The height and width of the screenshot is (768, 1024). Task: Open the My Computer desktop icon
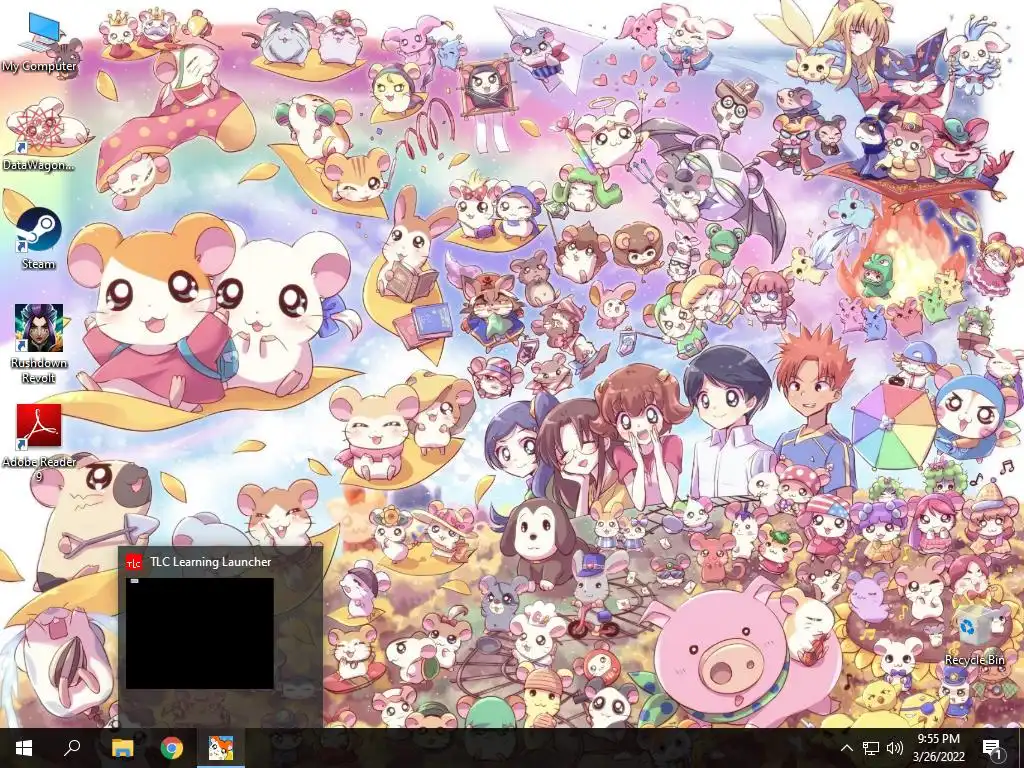click(39, 42)
